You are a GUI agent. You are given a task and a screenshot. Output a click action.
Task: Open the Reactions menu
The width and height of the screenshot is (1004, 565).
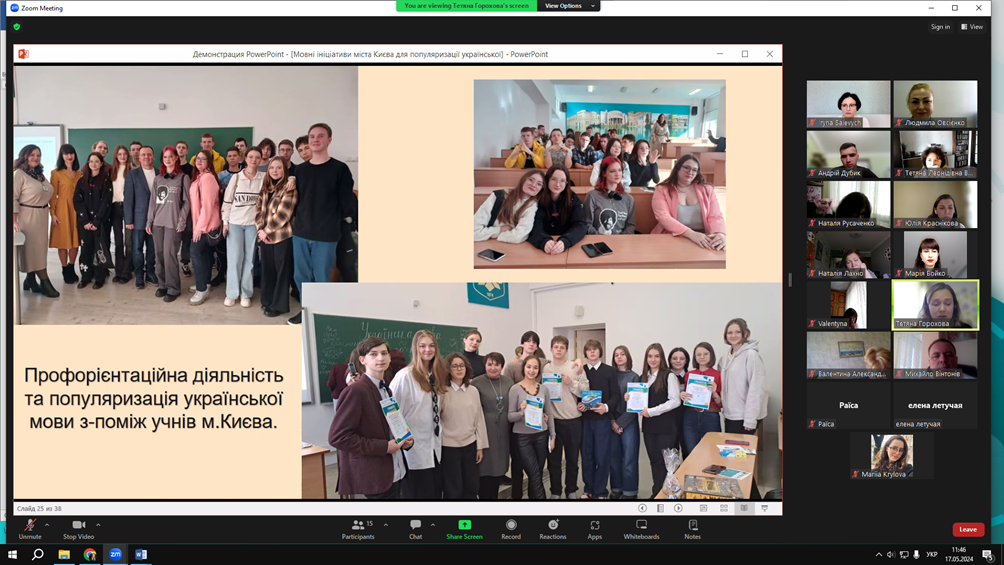coord(553,528)
